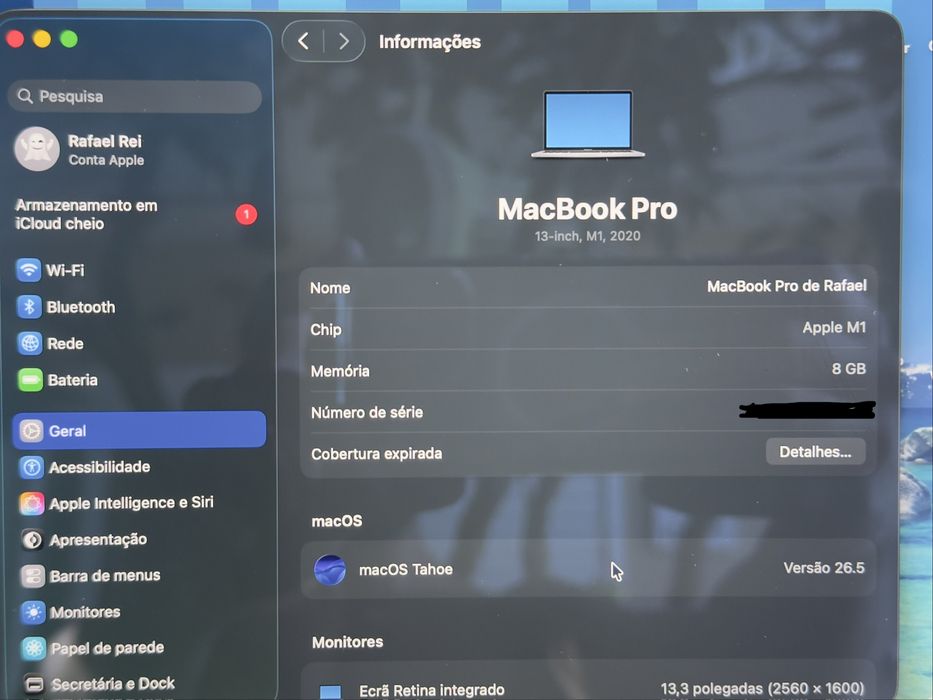Minimize window with the yellow button

click(42, 39)
